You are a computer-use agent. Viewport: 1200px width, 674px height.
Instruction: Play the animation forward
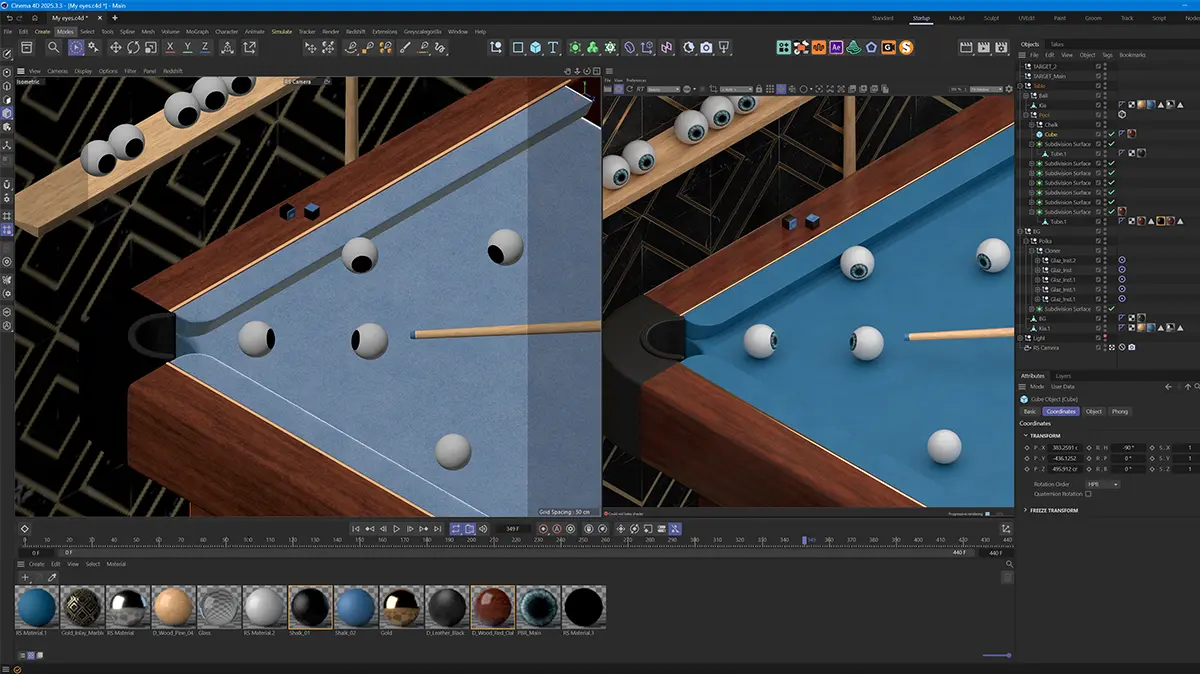coord(397,528)
